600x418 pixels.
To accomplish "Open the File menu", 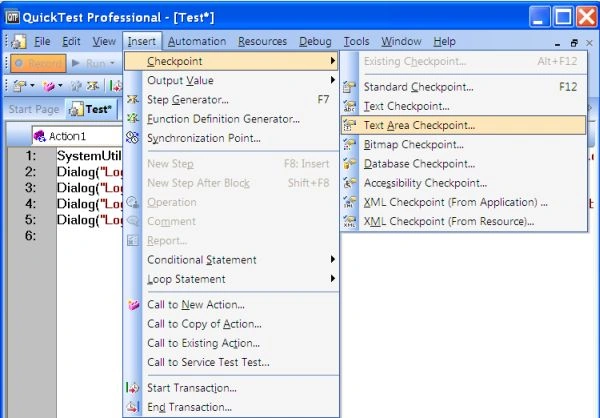I will [42, 41].
